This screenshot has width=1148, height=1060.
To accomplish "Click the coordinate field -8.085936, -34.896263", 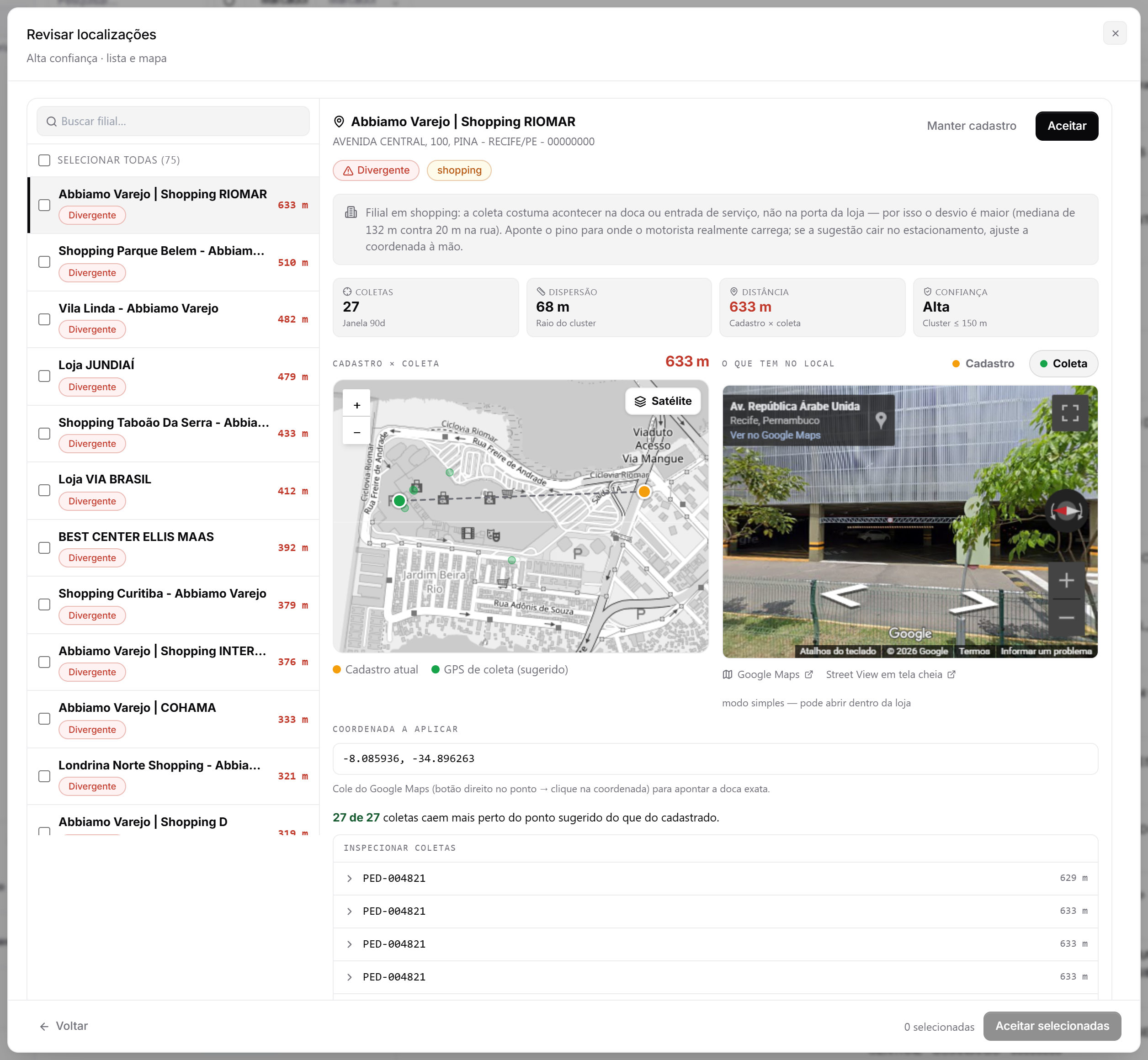I will (x=715, y=758).
